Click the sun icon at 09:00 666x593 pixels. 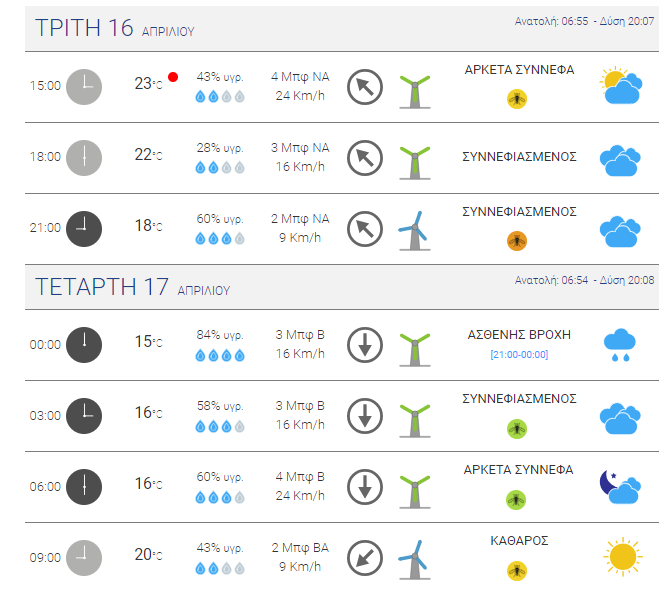point(622,556)
